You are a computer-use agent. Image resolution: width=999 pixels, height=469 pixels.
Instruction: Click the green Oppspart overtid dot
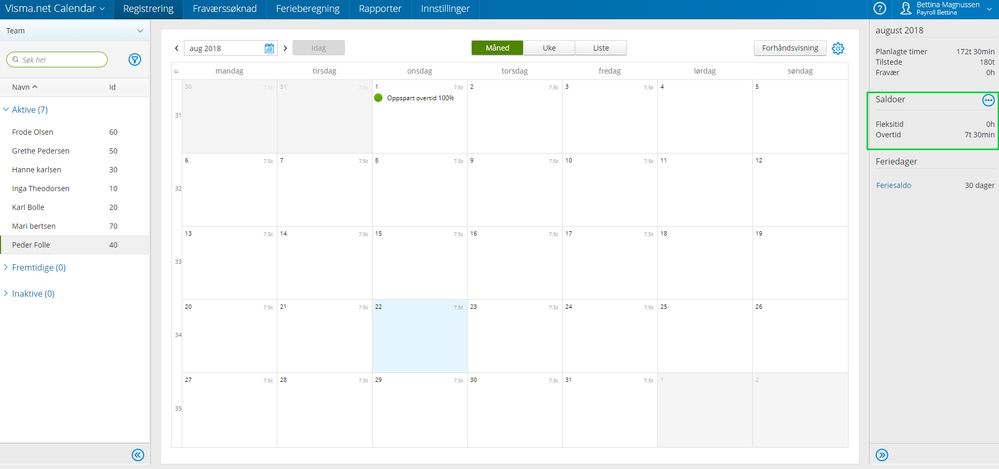(378, 97)
